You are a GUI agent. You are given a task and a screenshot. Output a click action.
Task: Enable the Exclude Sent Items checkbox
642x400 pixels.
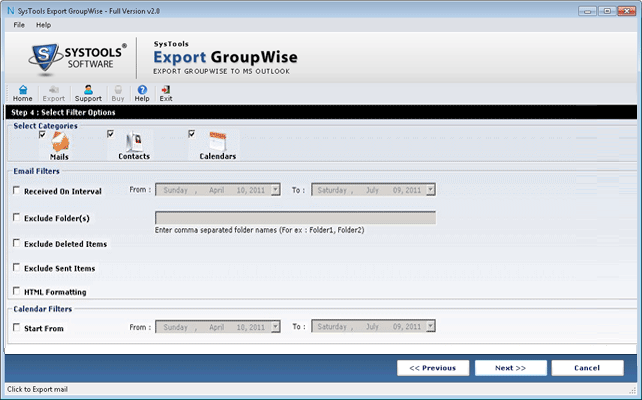16,268
